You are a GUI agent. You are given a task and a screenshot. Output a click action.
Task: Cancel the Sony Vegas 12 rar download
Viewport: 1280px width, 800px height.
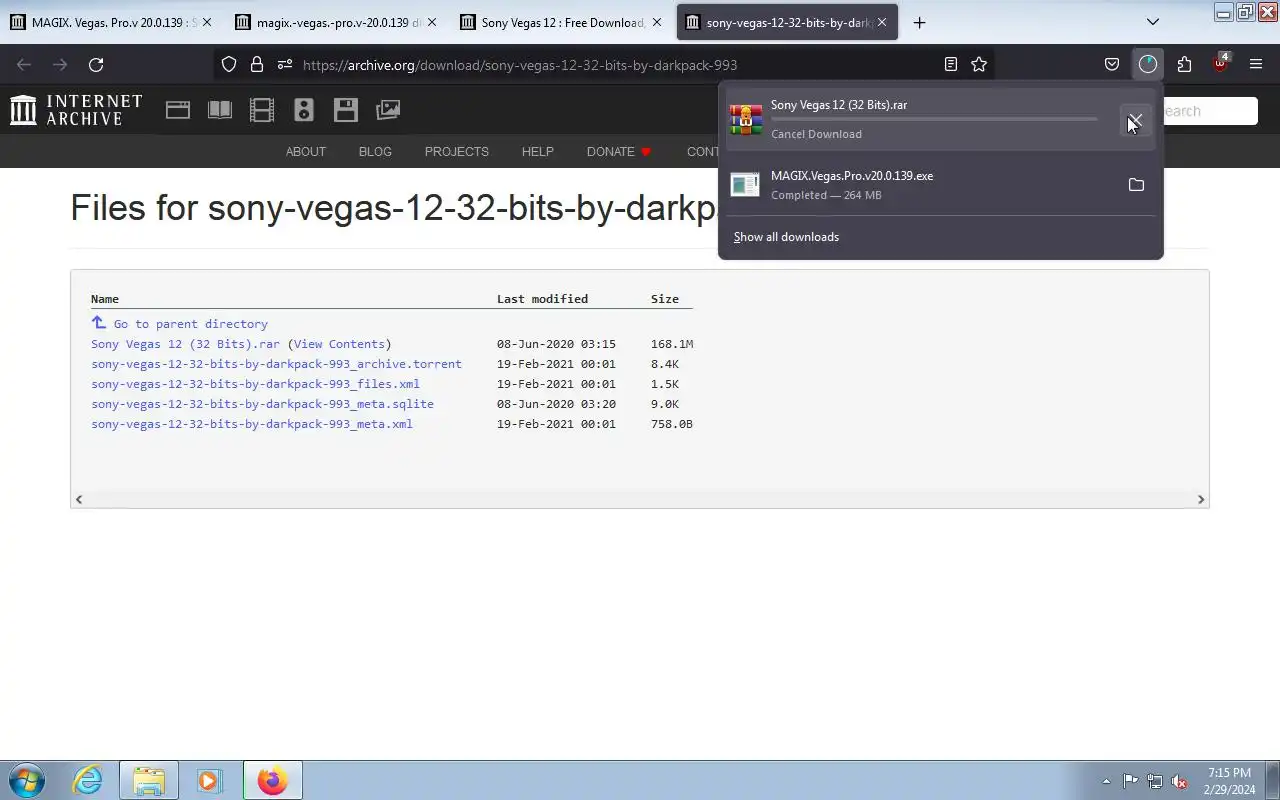pos(1135,121)
